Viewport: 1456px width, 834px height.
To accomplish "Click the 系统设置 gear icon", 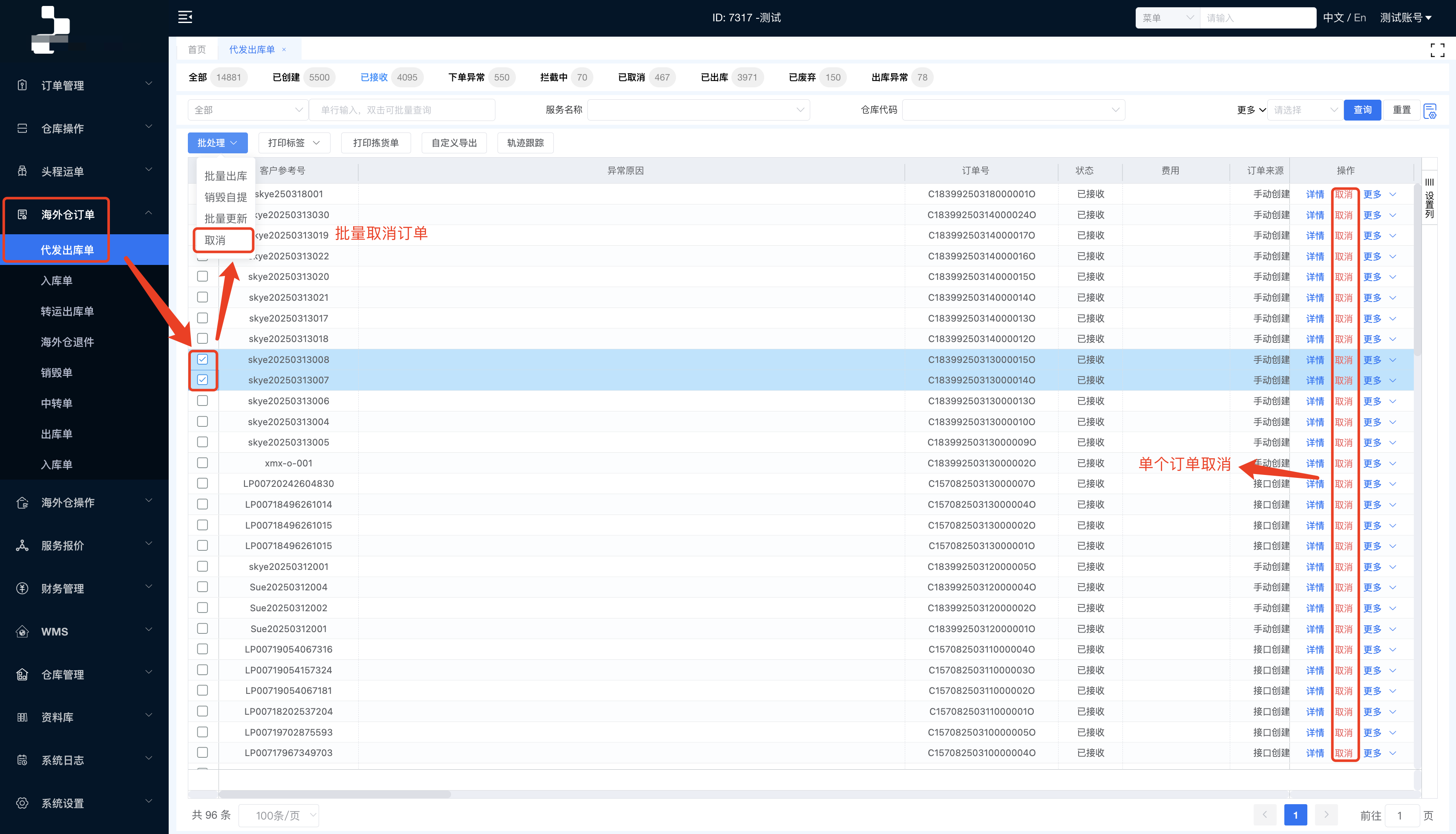I will 22,803.
